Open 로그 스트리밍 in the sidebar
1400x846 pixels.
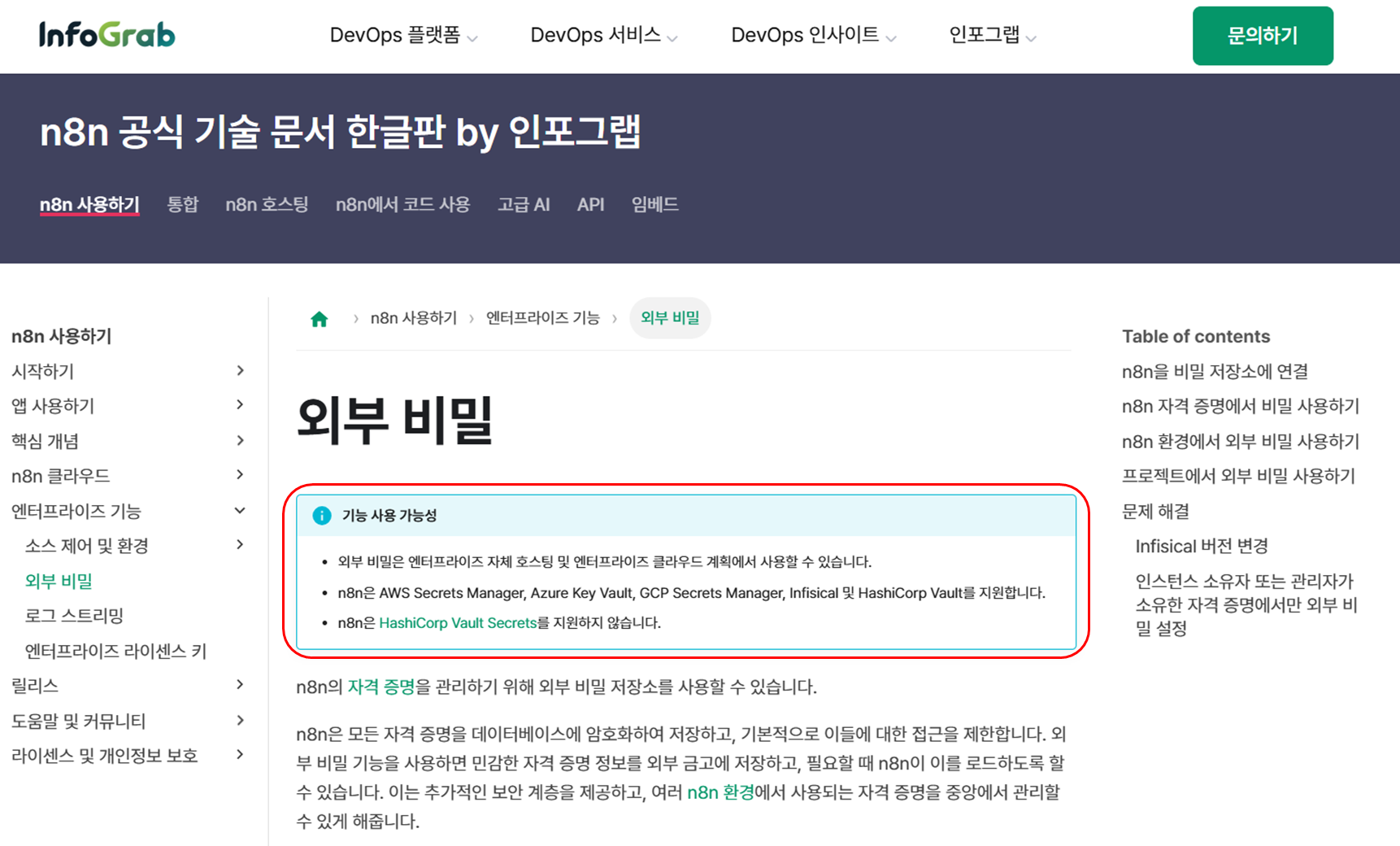pyautogui.click(x=74, y=616)
